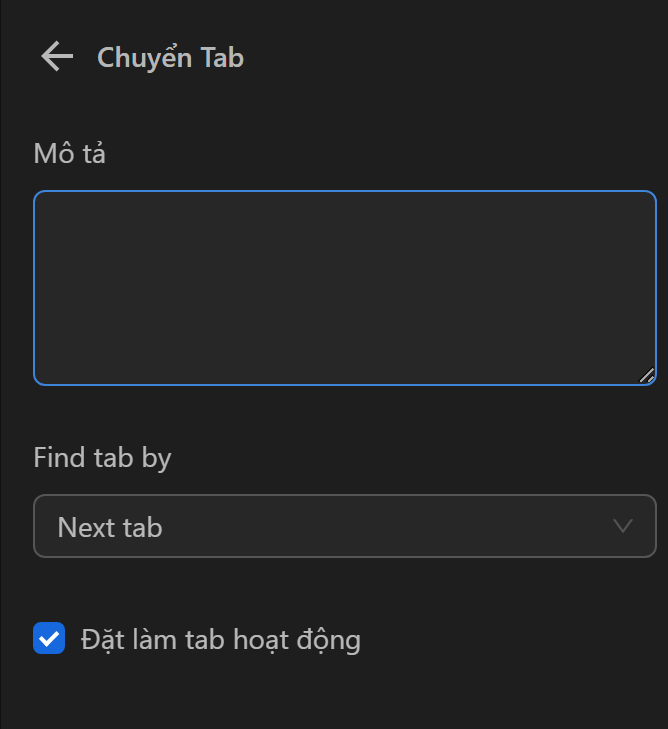The height and width of the screenshot is (729, 668).
Task: Click the textarea resize handle icon
Action: [646, 376]
